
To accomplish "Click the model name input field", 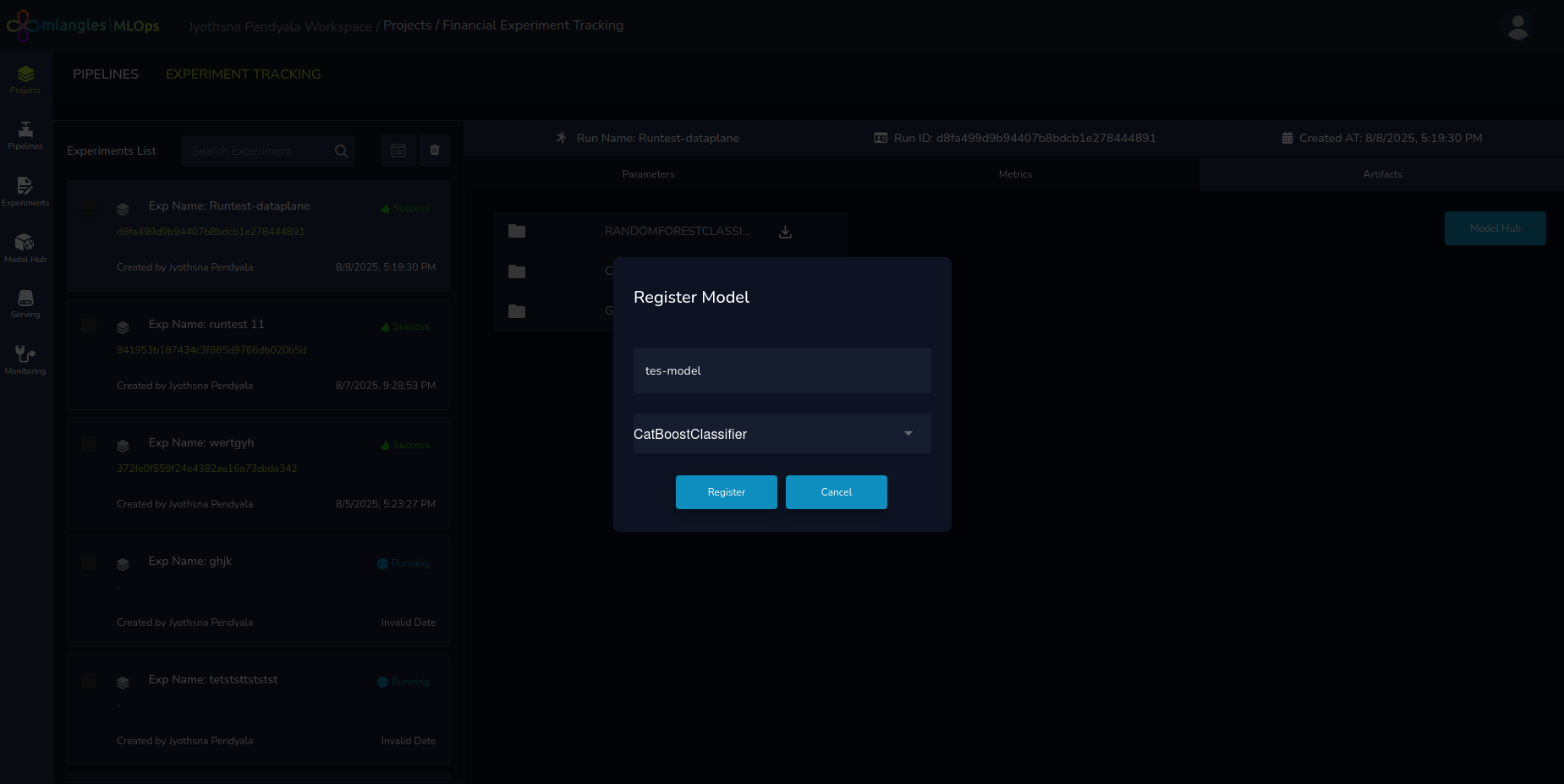I will click(x=782, y=370).
